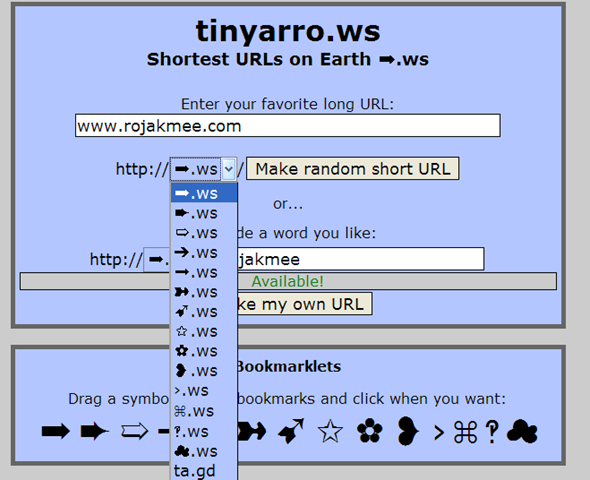Choose the club symbol .ws option
This screenshot has width=590, height=480.
pyautogui.click(x=204, y=451)
